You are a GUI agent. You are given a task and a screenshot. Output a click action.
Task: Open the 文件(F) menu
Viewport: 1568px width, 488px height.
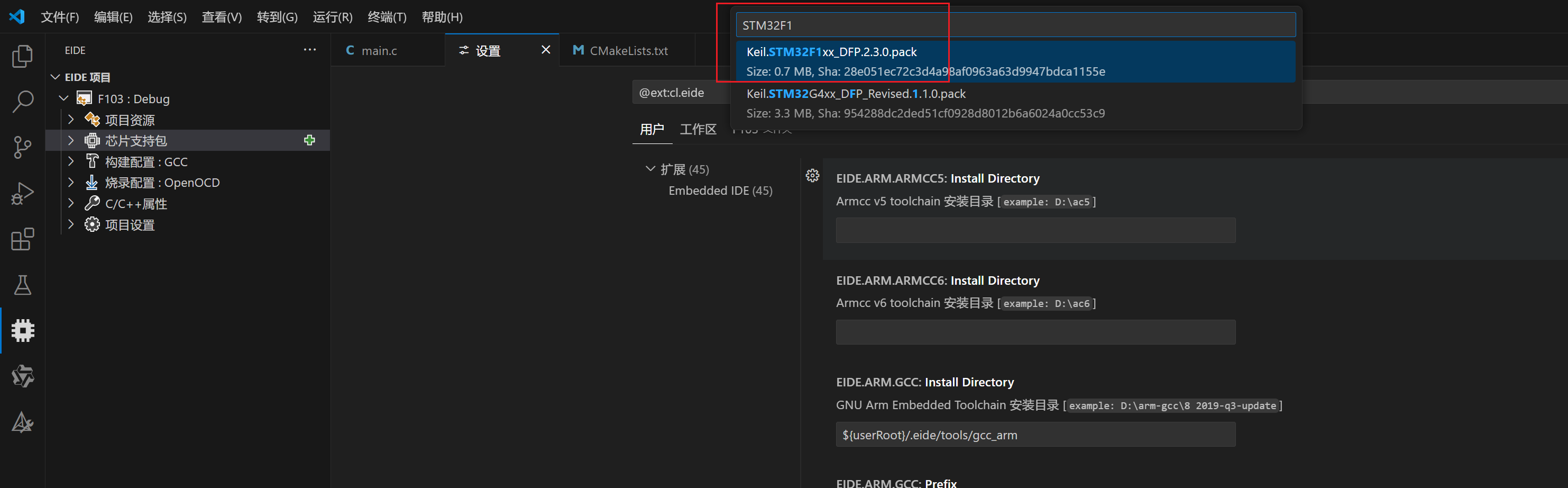[x=60, y=17]
